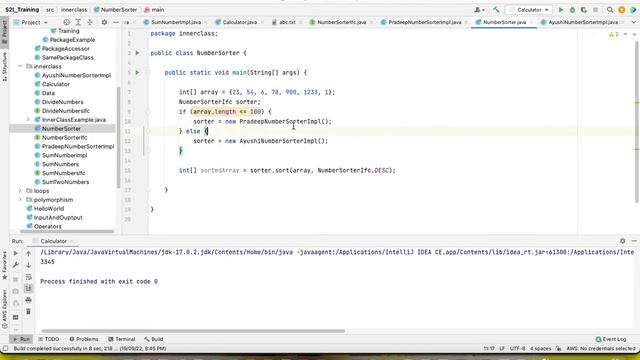Switch to PradeepNumberSorterImpl.java tab

click(x=424, y=22)
